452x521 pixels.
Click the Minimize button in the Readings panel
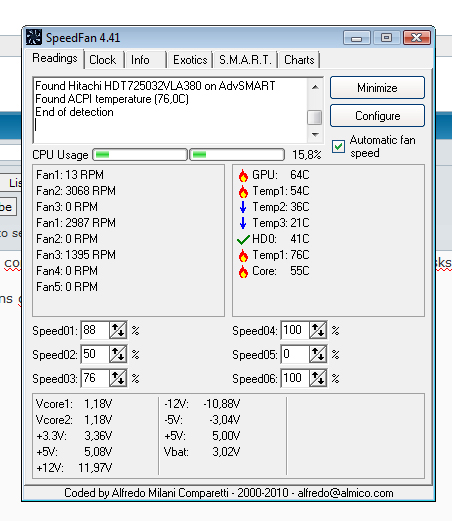pos(377,88)
